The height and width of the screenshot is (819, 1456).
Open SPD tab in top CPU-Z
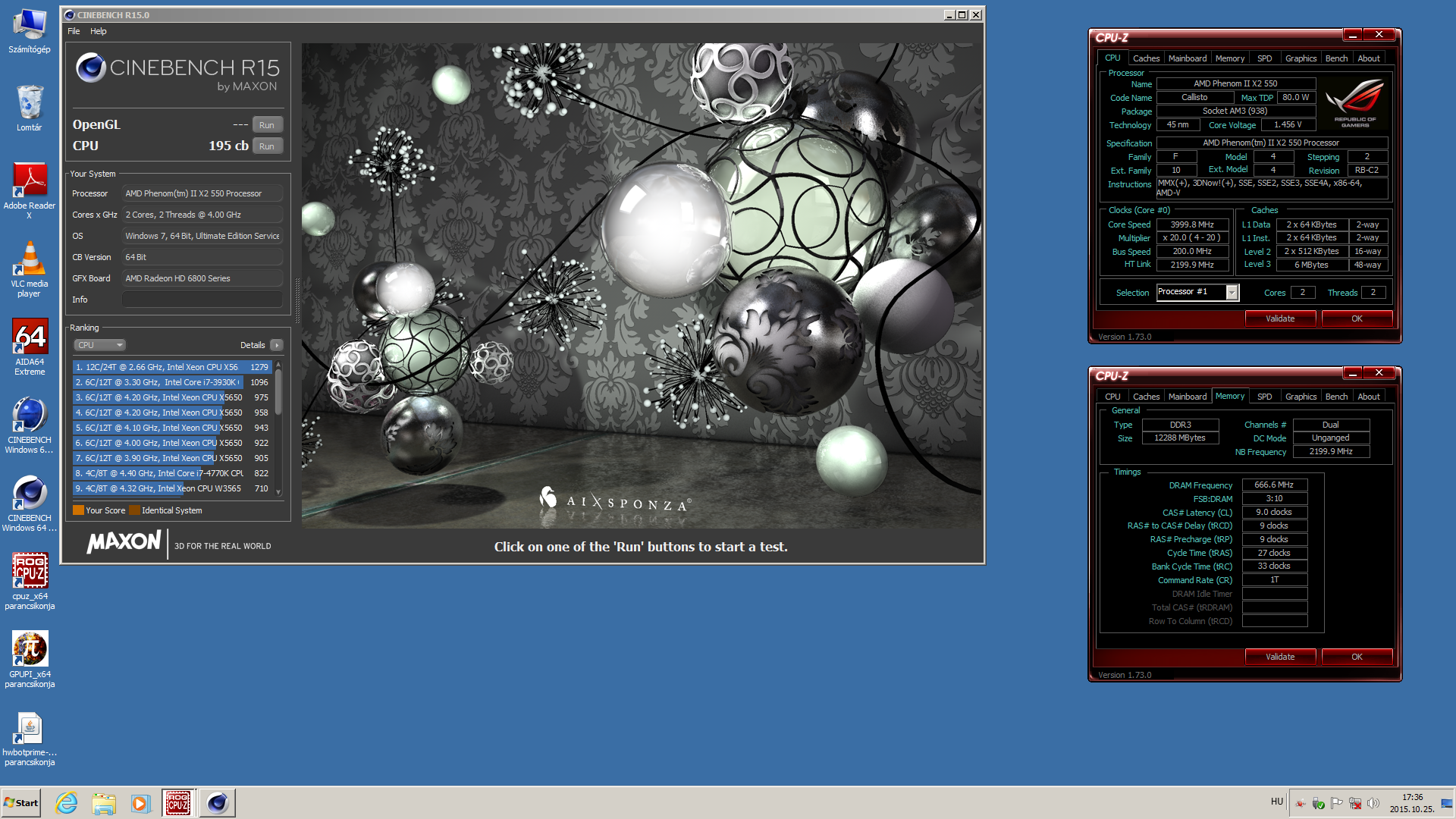point(1264,58)
